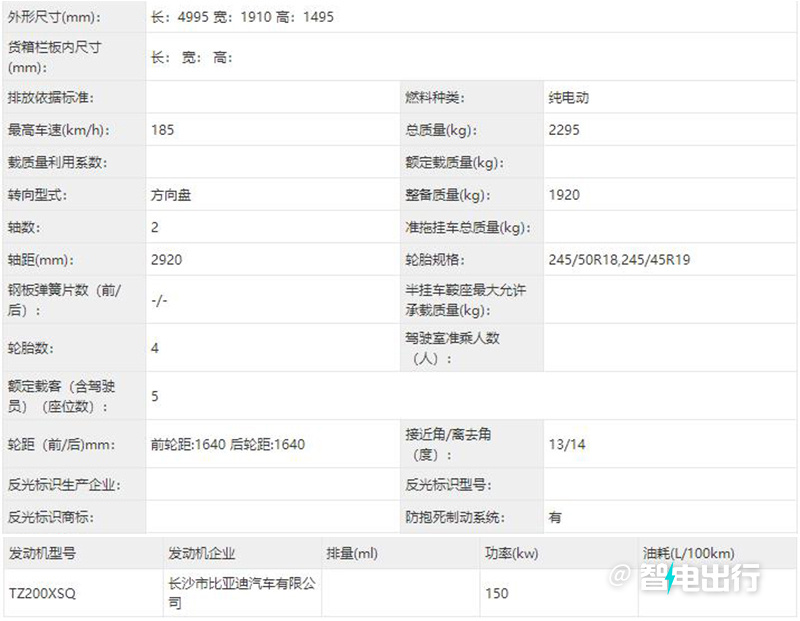Click the 钢板弹簧片数(前/后) label
This screenshot has height=621, width=800.
tap(64, 300)
